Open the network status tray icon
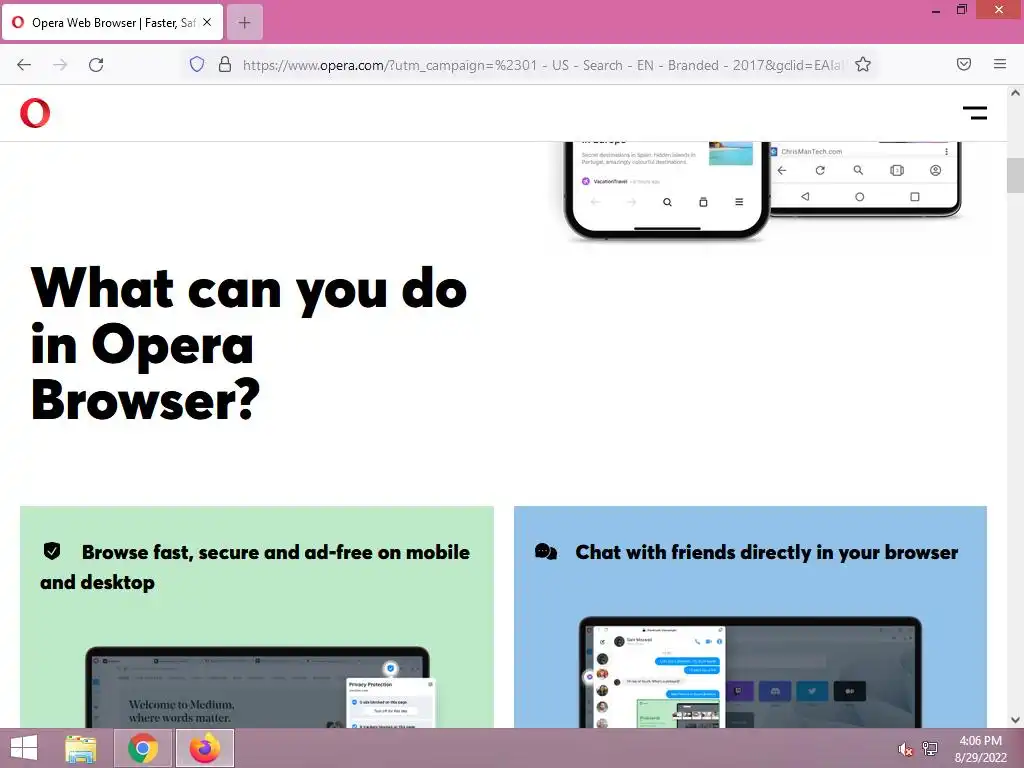1024x768 pixels. 930,748
